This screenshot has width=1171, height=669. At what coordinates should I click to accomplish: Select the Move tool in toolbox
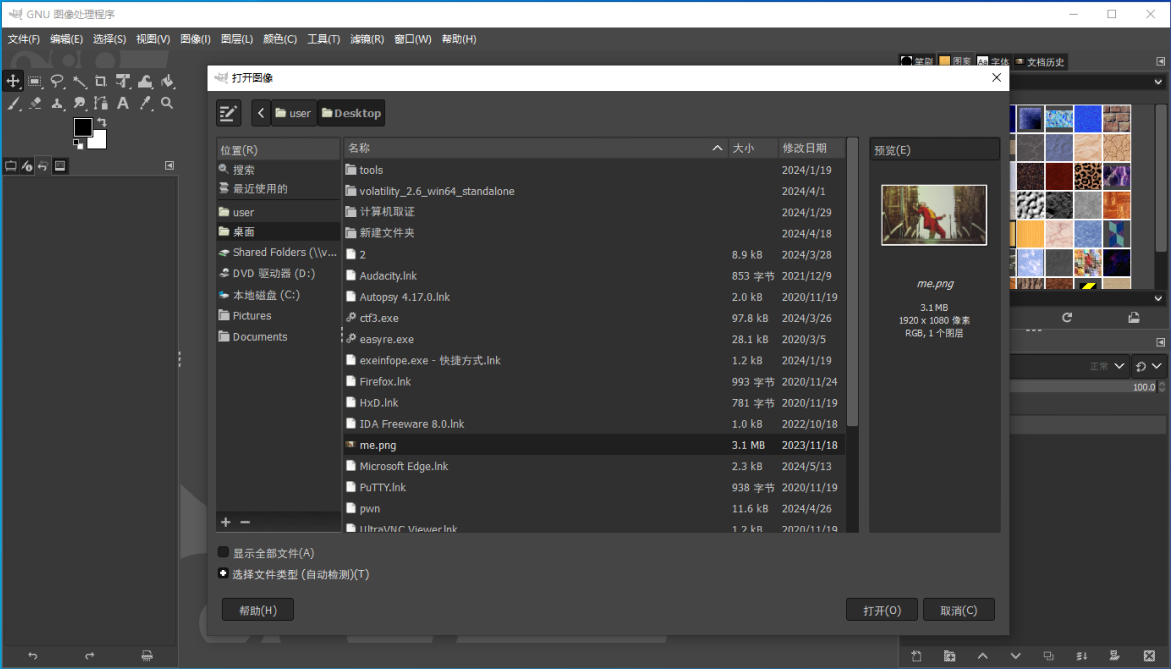[x=13, y=81]
